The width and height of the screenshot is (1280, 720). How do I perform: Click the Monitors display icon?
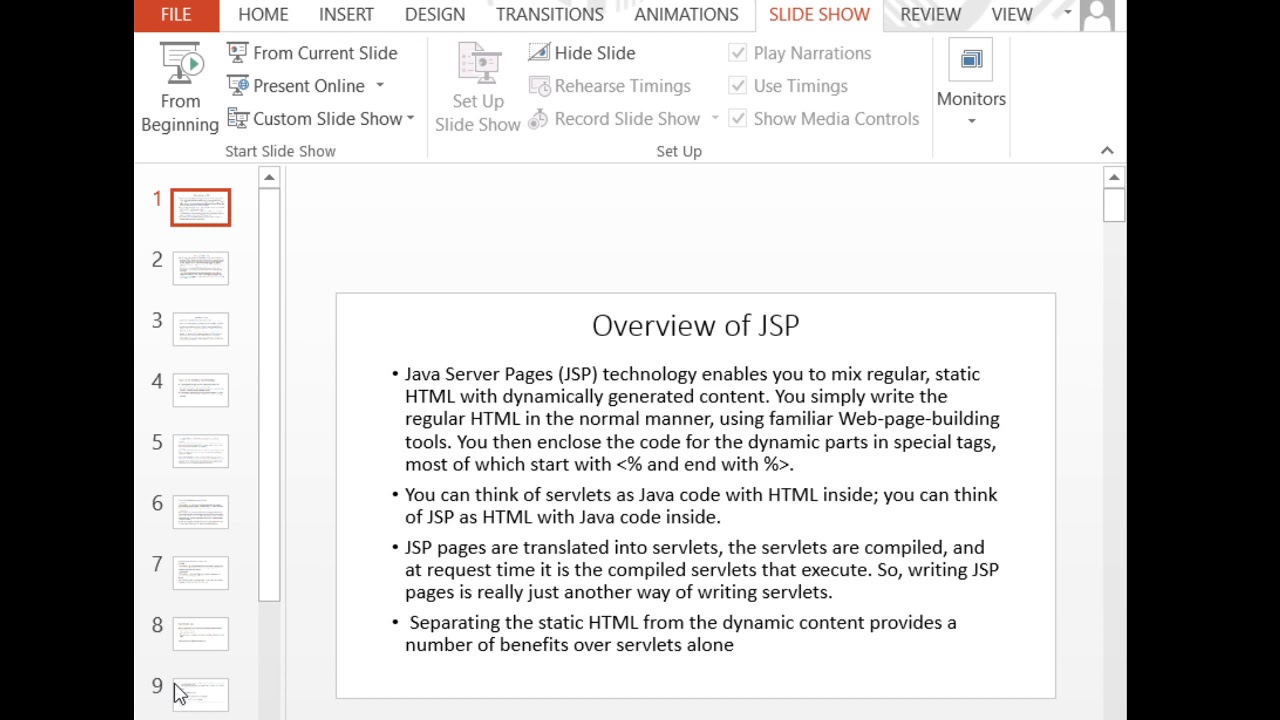971,60
